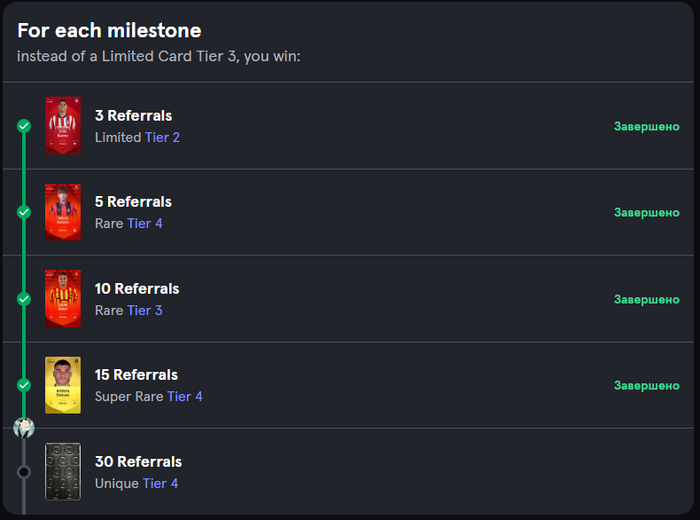Open the 15 Referrals yellow Super Rare card
The height and width of the screenshot is (520, 700).
coord(63,385)
